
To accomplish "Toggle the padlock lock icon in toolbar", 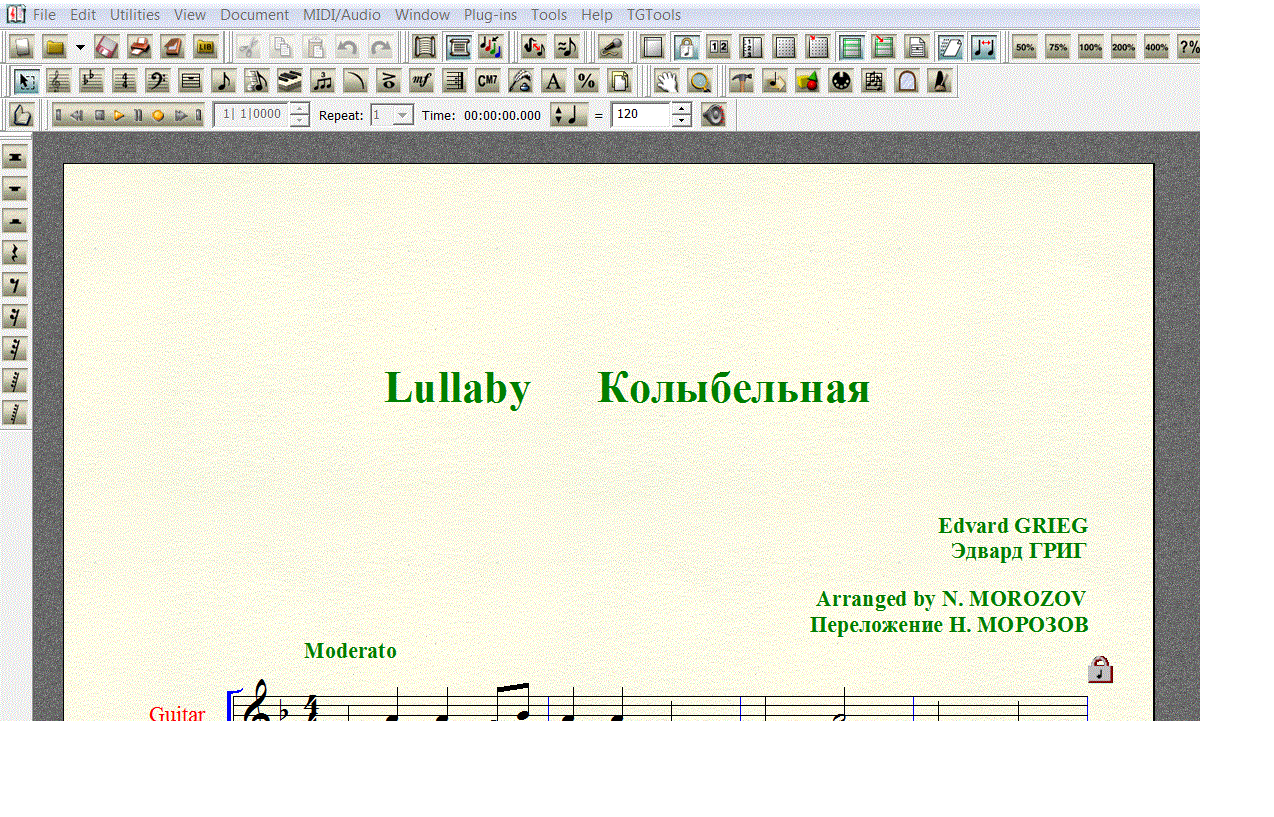I will coord(686,47).
